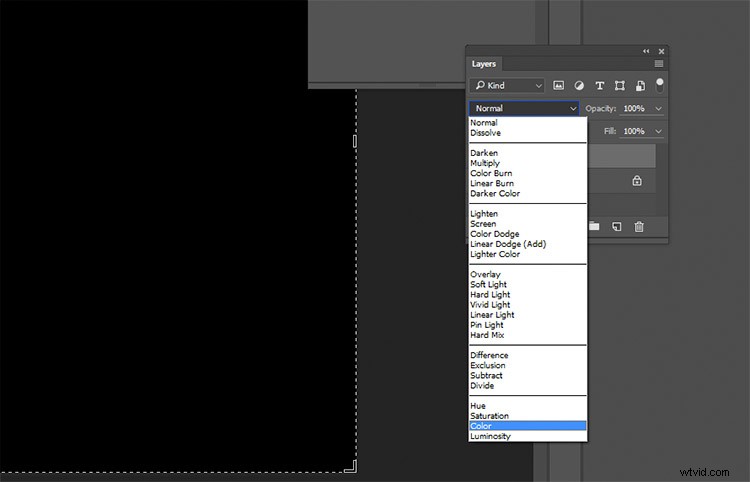The image size is (750, 482).
Task: Filter layers by pixel layer icon
Action: pos(558,86)
